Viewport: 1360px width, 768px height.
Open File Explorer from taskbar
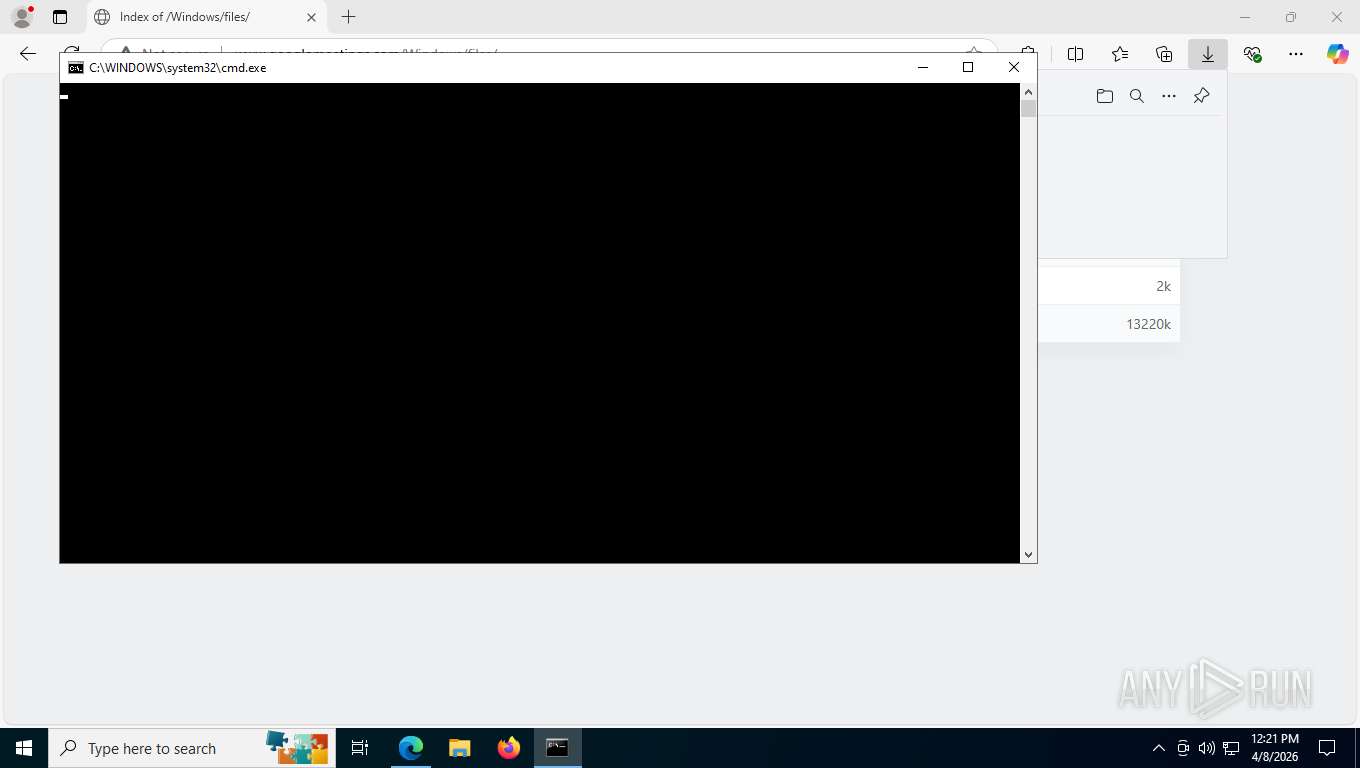click(x=459, y=748)
